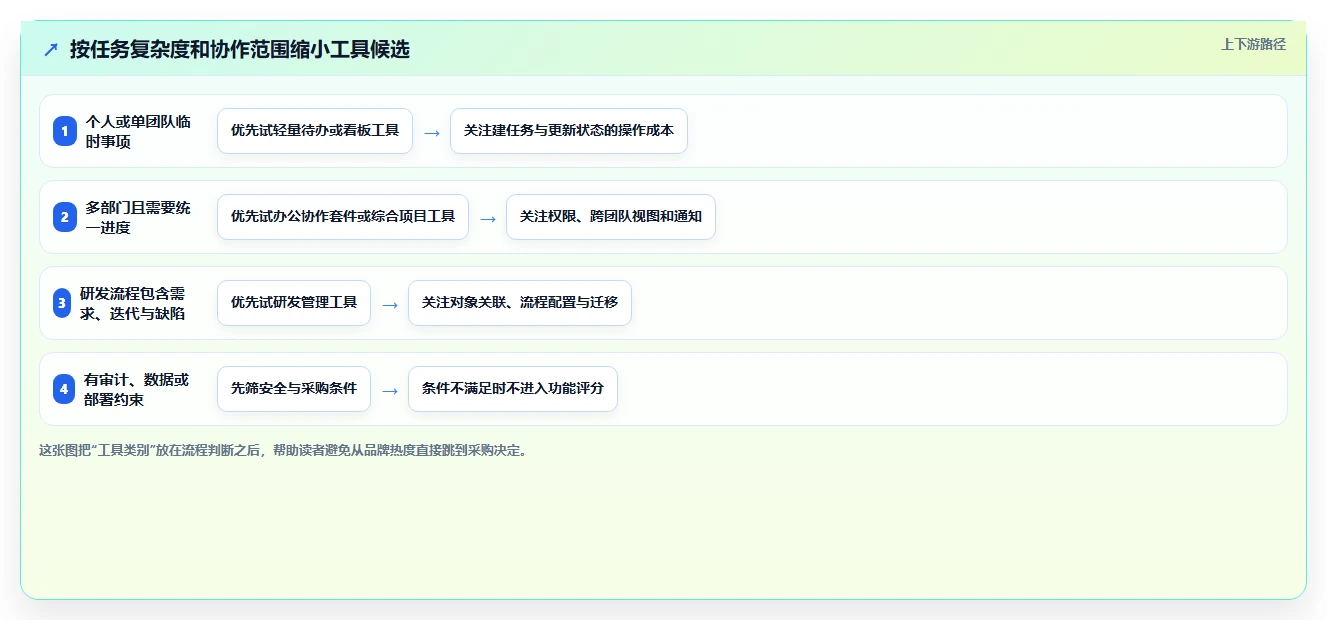The height and width of the screenshot is (620, 1327).
Task: Click the number 3 step badge
Action: click(62, 303)
